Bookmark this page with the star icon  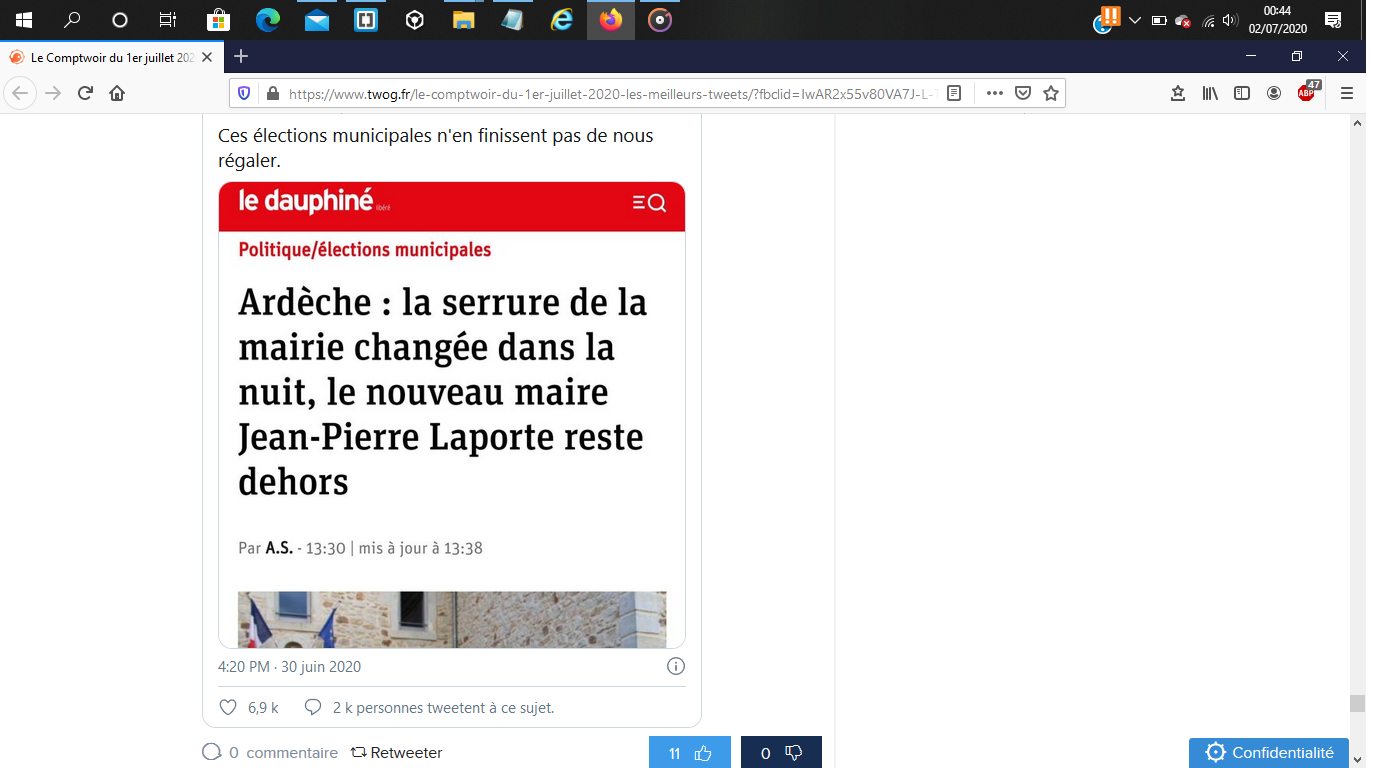[x=1050, y=93]
